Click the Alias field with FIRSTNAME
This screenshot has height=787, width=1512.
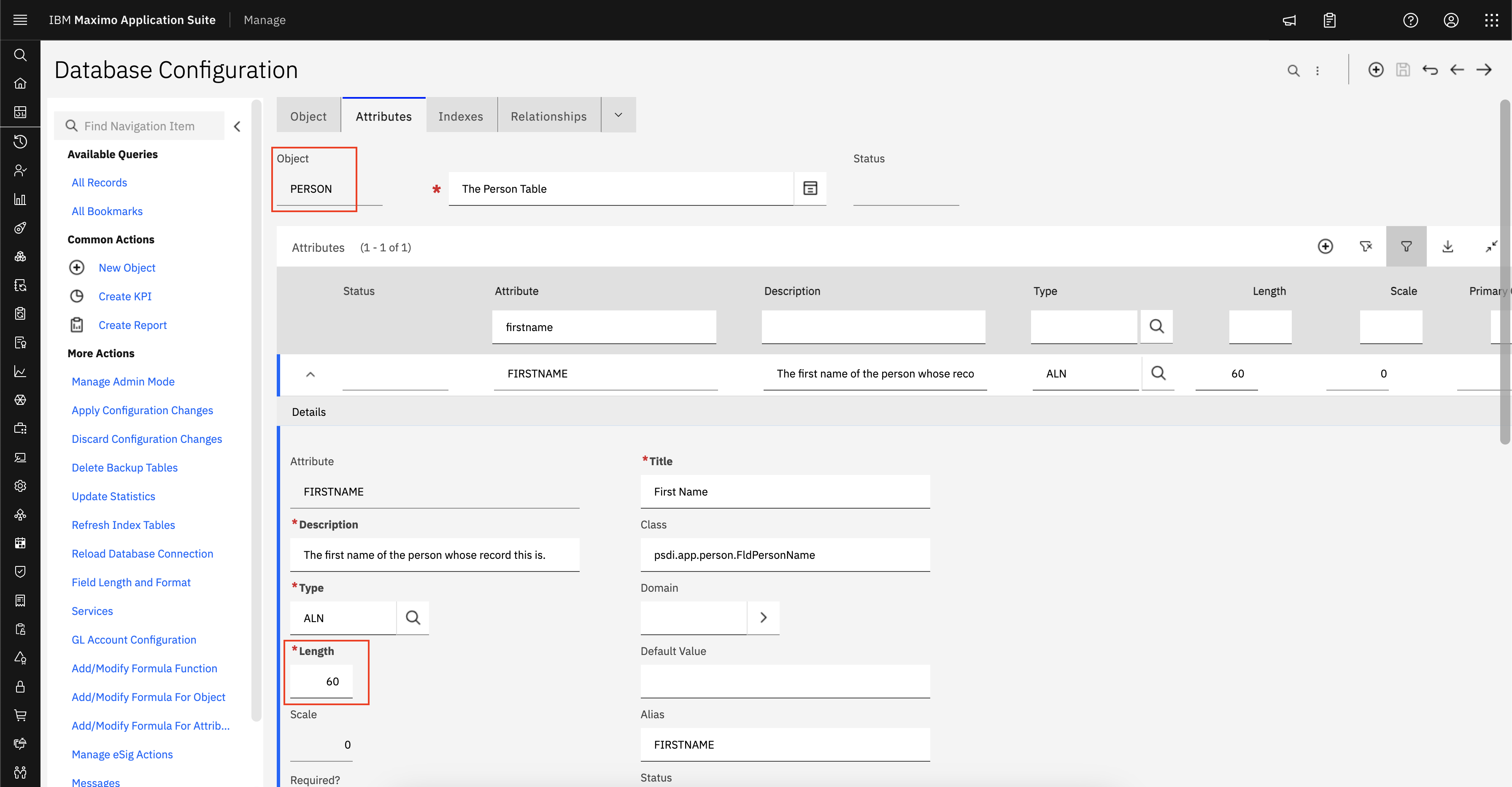(x=786, y=745)
